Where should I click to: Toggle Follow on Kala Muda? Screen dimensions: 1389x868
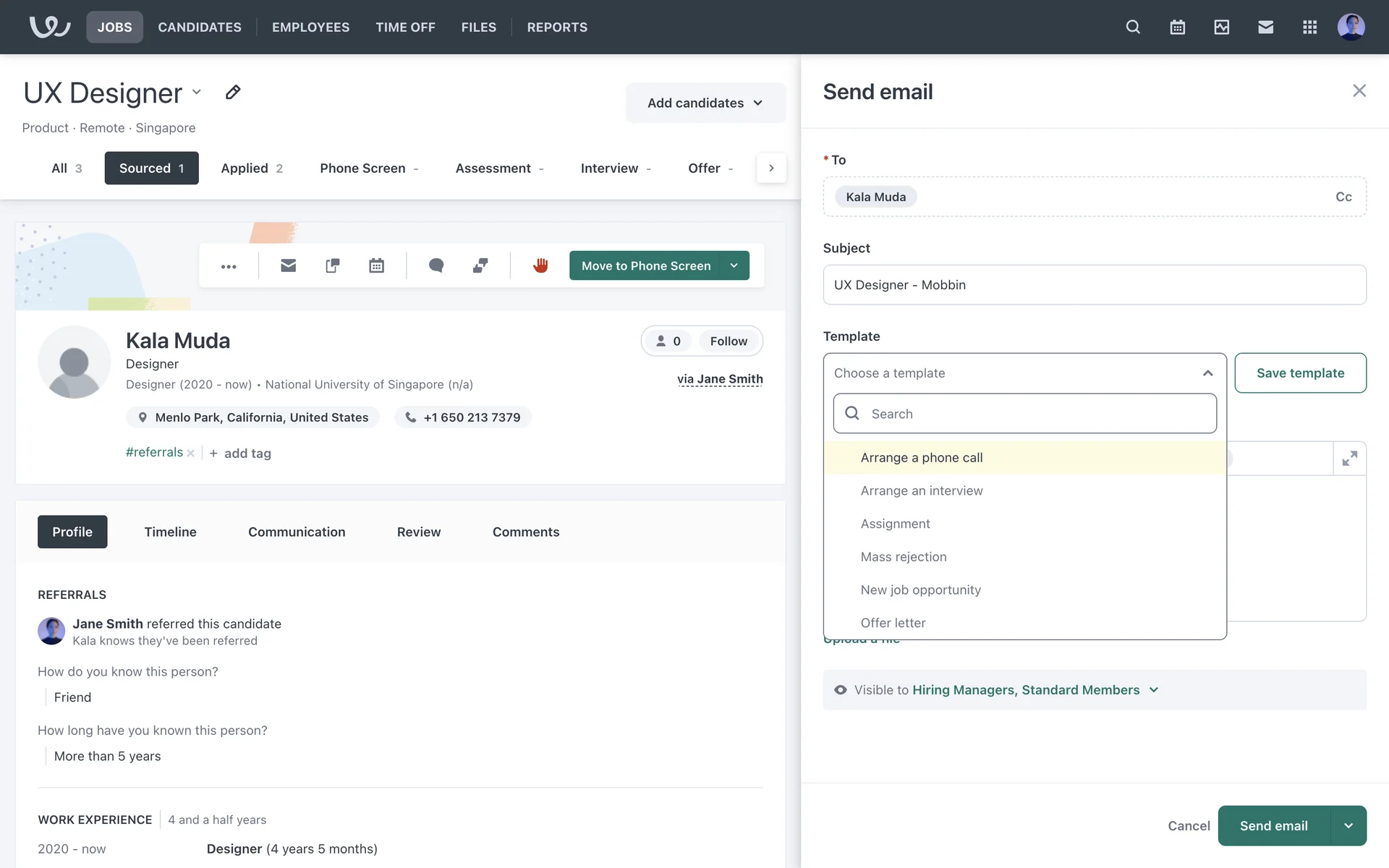[x=728, y=341]
